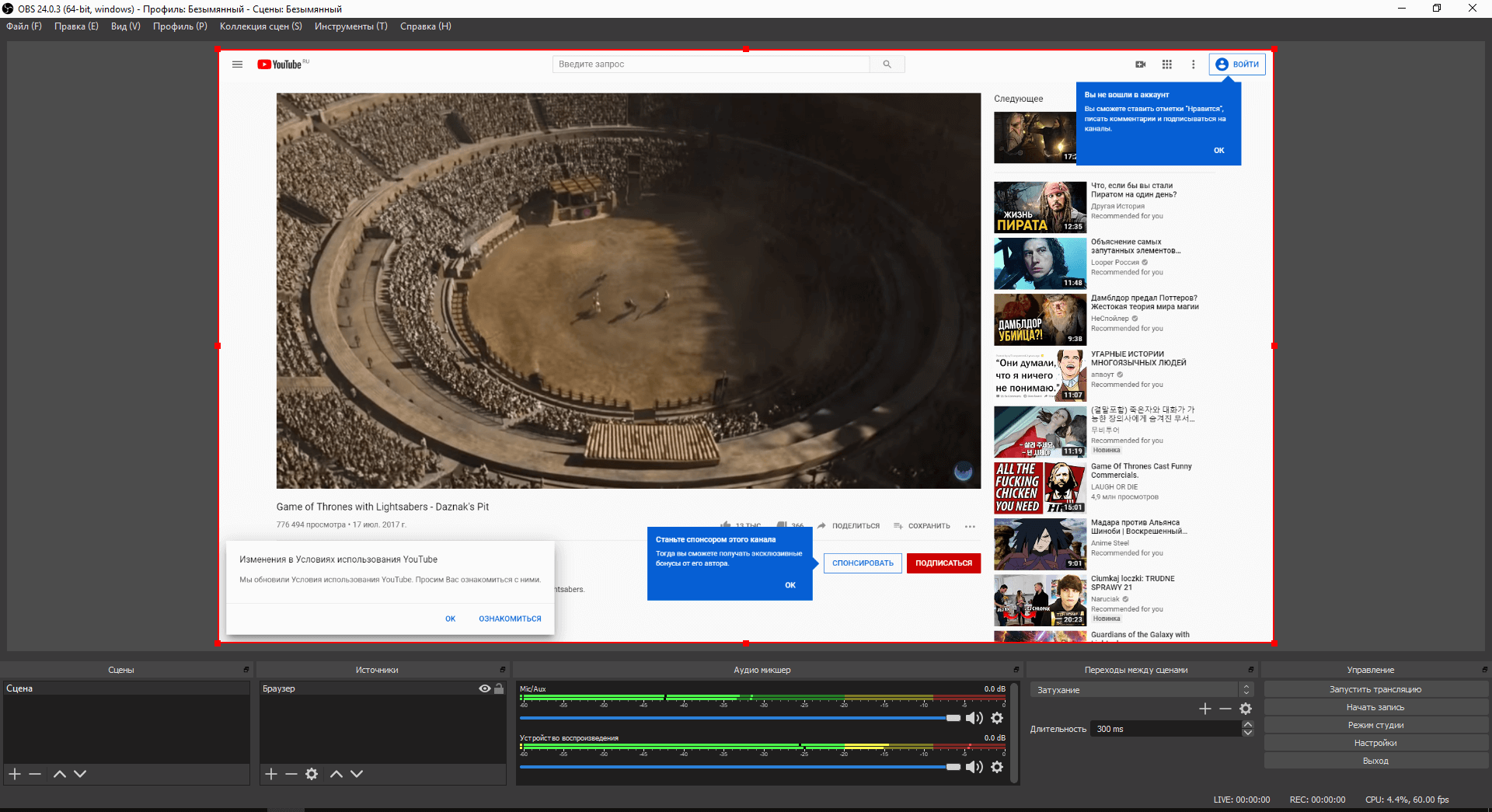Open YouTube apps grid icon
The image size is (1492, 812).
[x=1167, y=64]
